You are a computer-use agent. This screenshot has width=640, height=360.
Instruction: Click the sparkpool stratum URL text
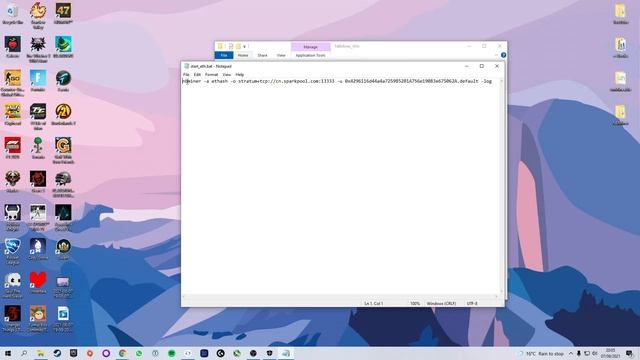point(286,81)
